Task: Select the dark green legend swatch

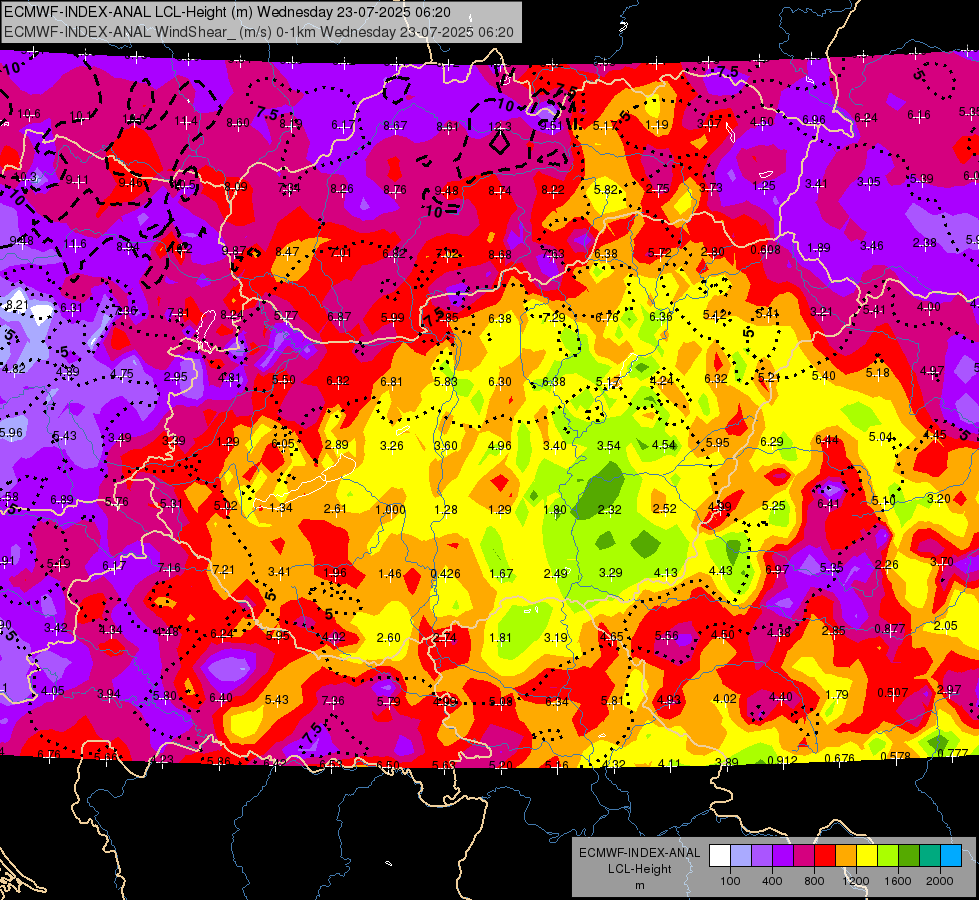Action: (x=909, y=856)
